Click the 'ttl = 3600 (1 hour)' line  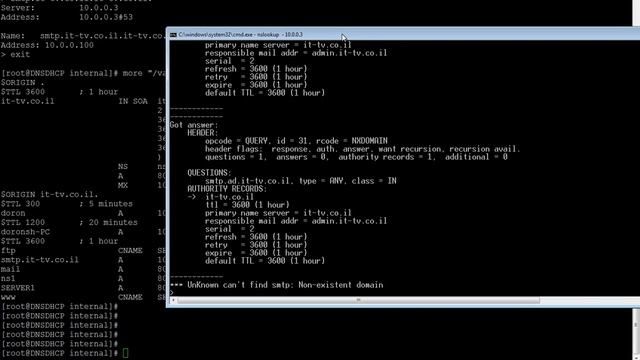pos(247,205)
